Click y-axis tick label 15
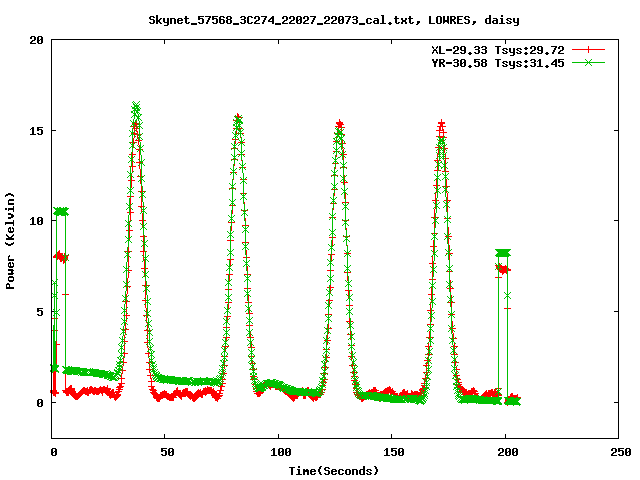 pos(36,131)
